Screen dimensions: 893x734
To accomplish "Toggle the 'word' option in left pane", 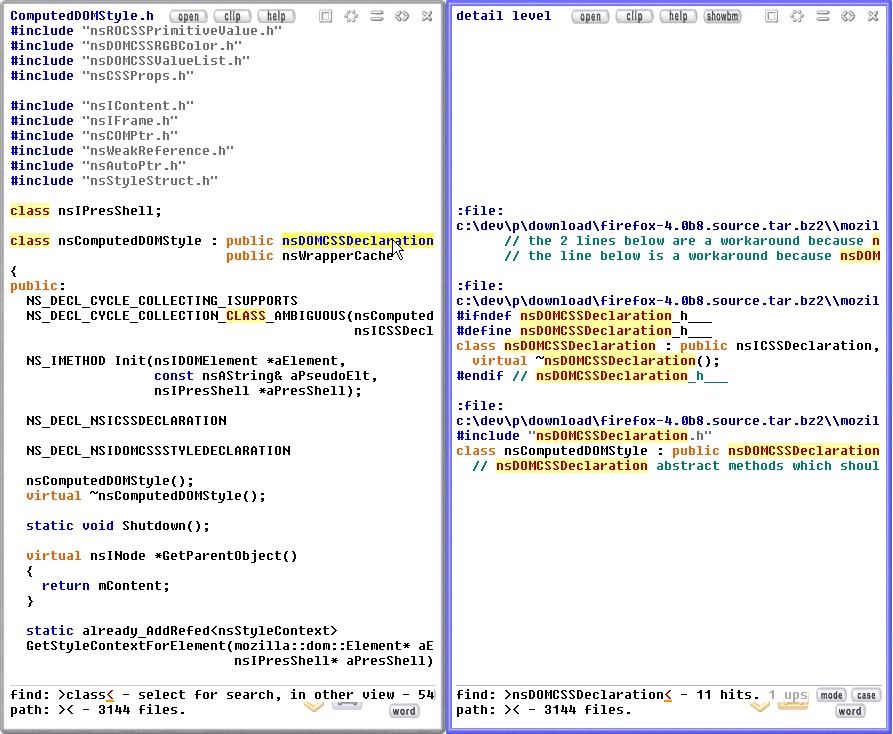I will (x=404, y=711).
